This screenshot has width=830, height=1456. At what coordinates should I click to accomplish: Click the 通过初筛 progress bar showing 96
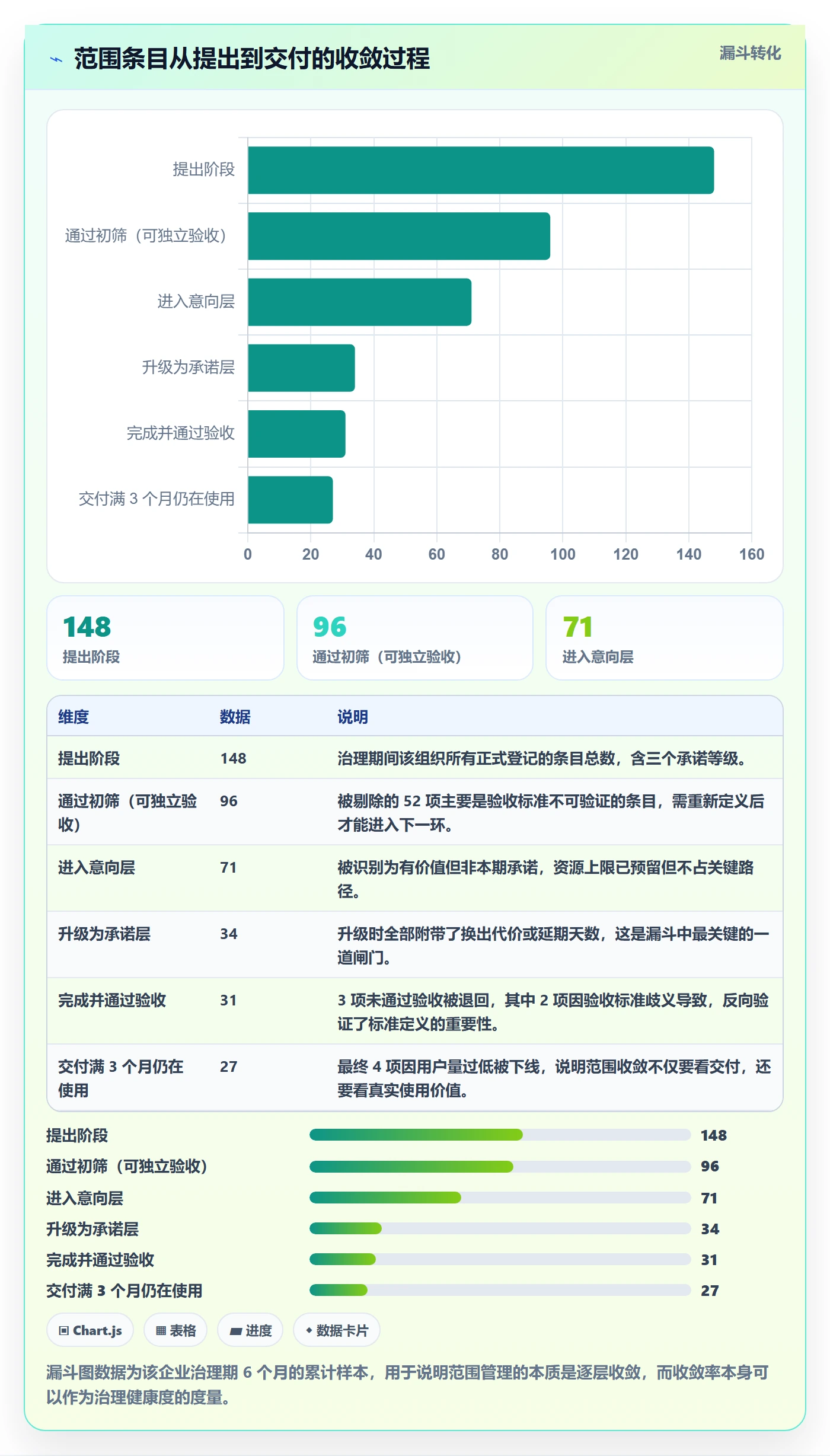(x=500, y=1167)
